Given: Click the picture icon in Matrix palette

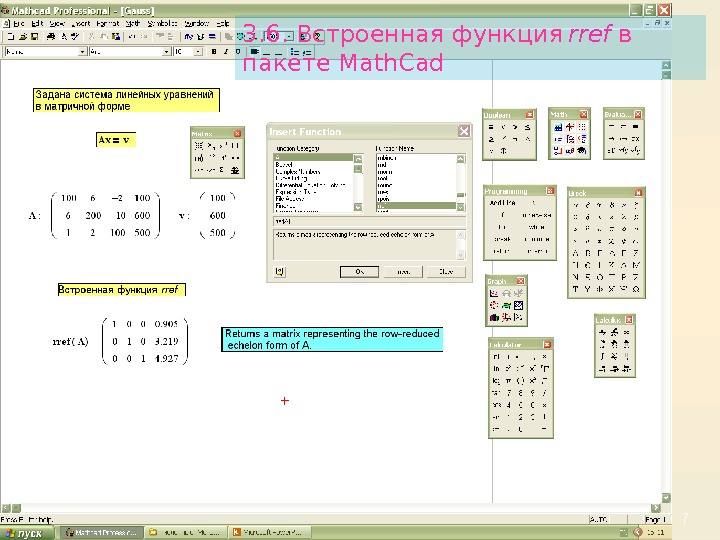Looking at the screenshot, I should (235, 170).
